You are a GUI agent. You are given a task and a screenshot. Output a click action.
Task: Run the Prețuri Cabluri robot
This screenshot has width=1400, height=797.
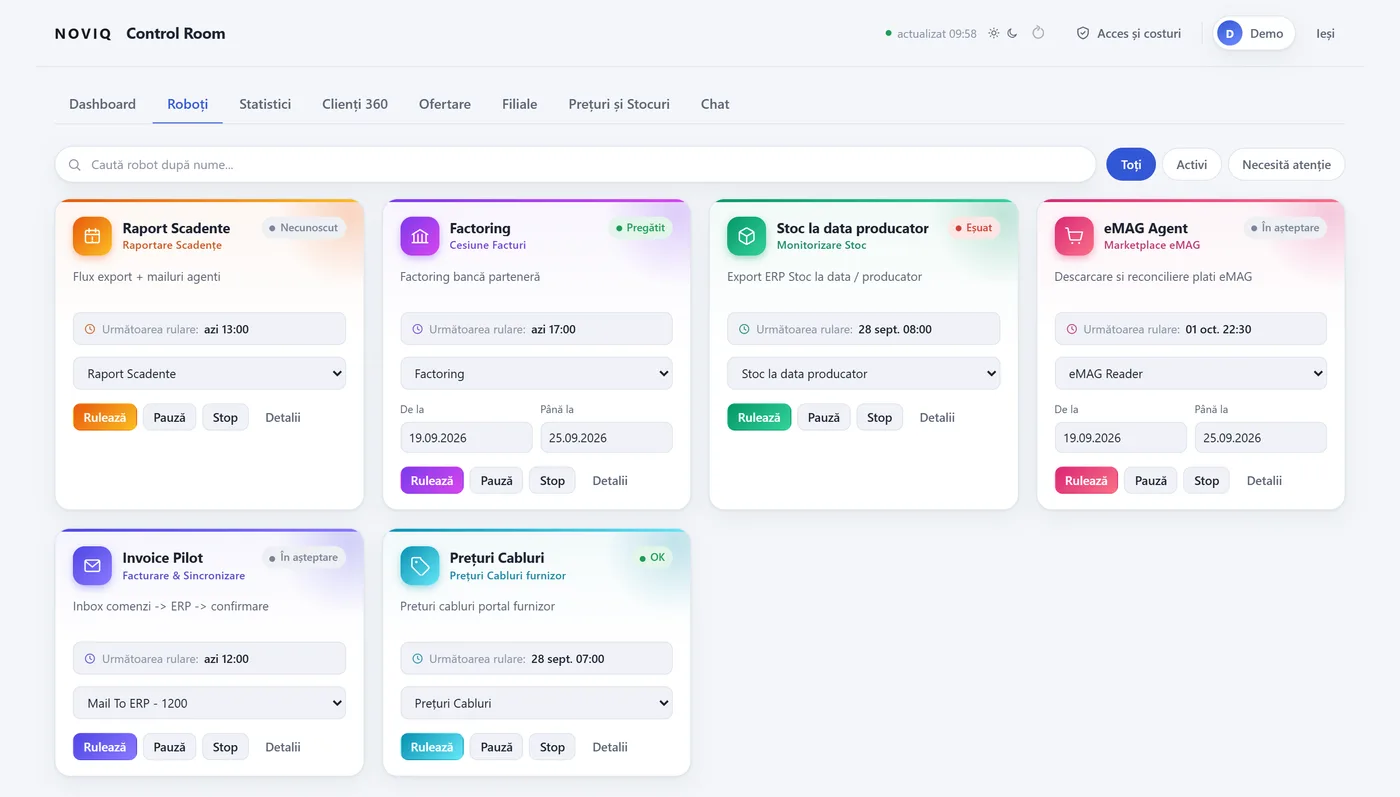[432, 747]
